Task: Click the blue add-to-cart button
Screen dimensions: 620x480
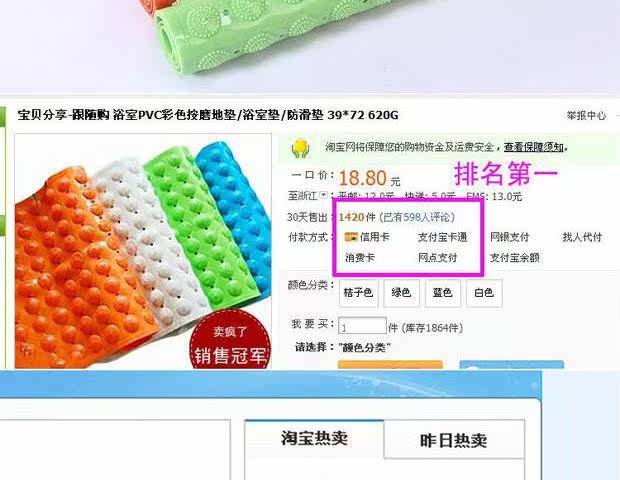Action: coord(511,365)
